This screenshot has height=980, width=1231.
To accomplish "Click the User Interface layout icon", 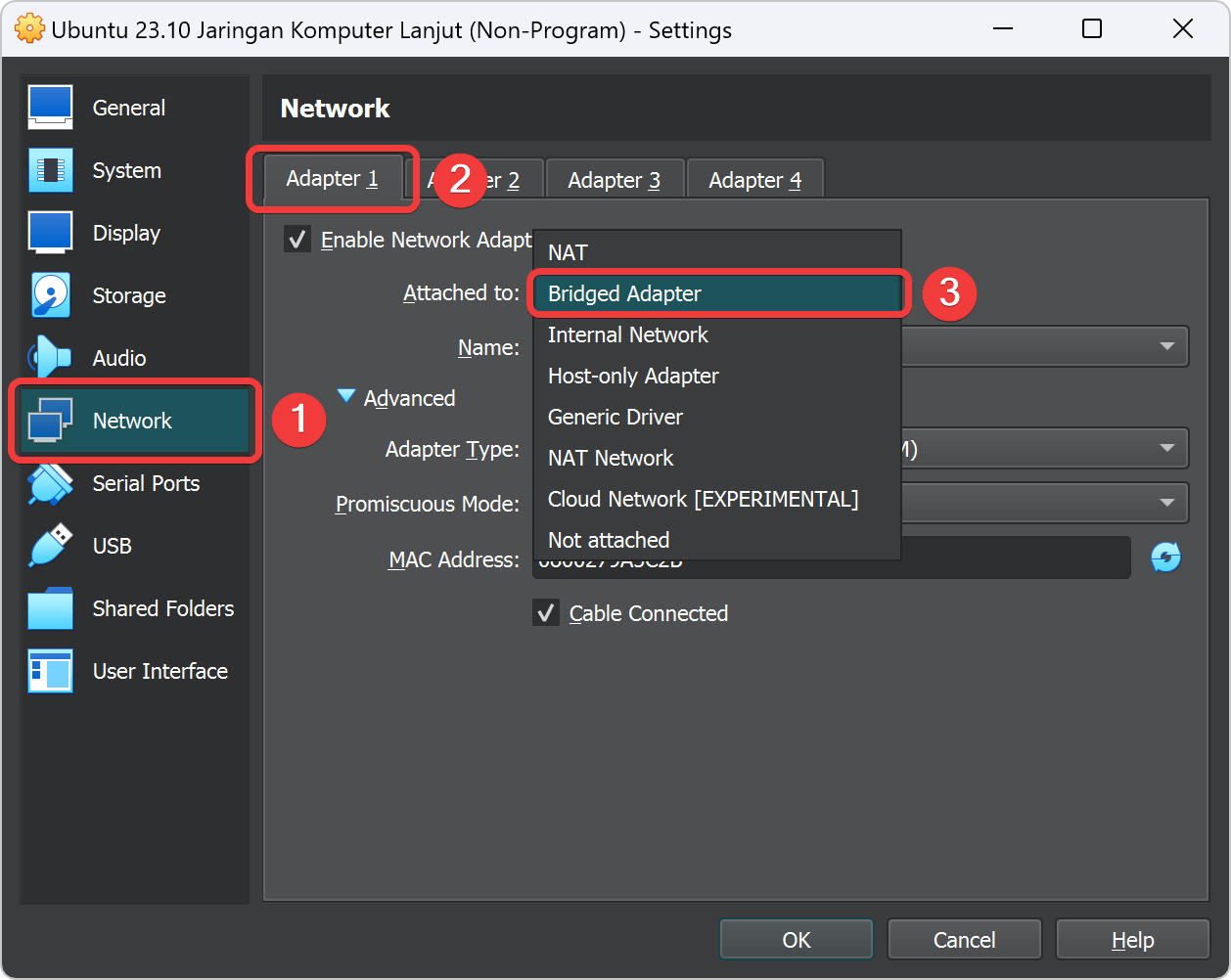I will click(x=50, y=671).
